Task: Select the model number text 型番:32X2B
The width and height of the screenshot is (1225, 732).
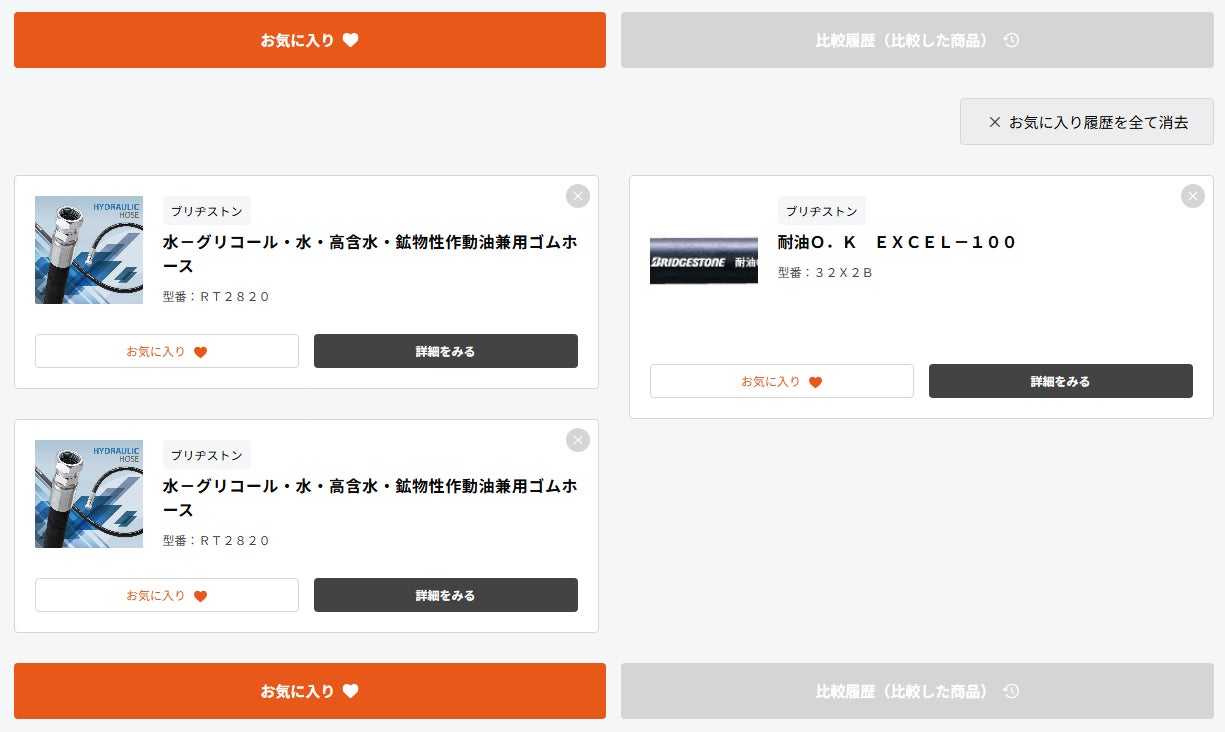Action: pos(826,272)
